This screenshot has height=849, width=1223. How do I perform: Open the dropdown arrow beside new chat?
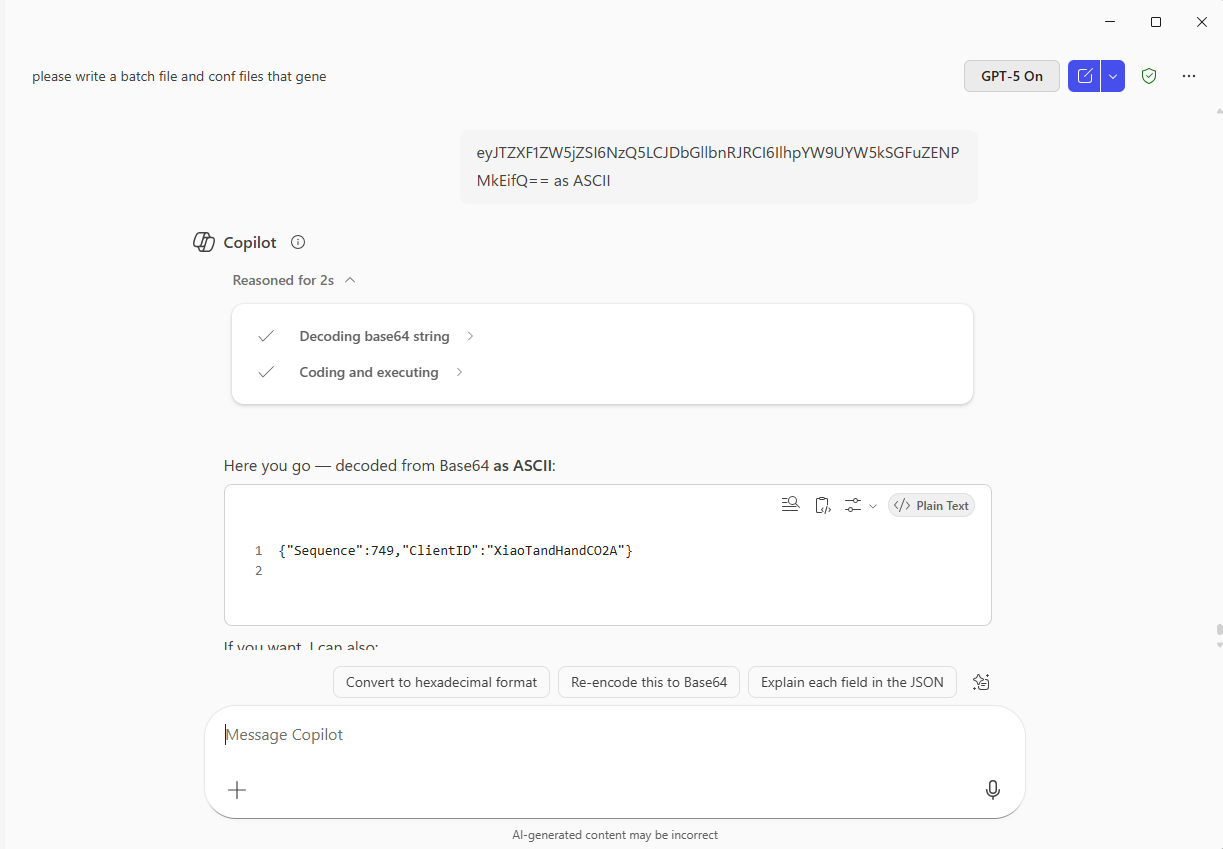[x=1113, y=76]
